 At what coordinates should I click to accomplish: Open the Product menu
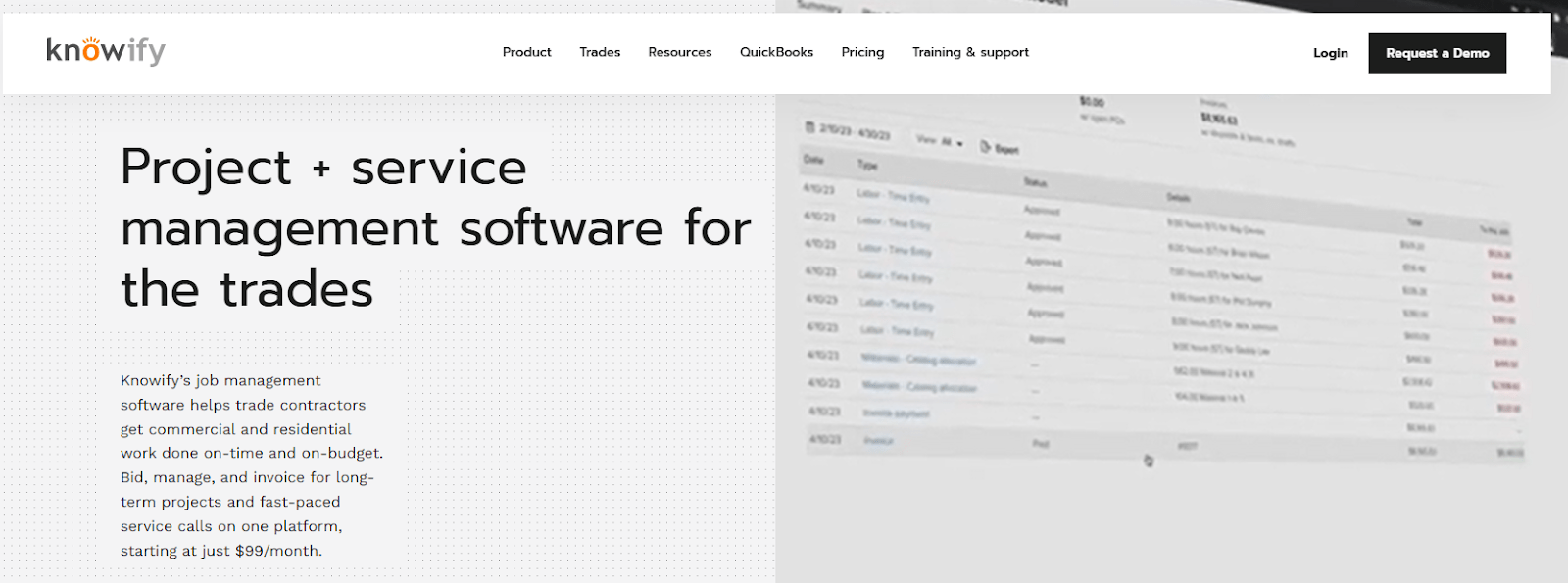[526, 52]
